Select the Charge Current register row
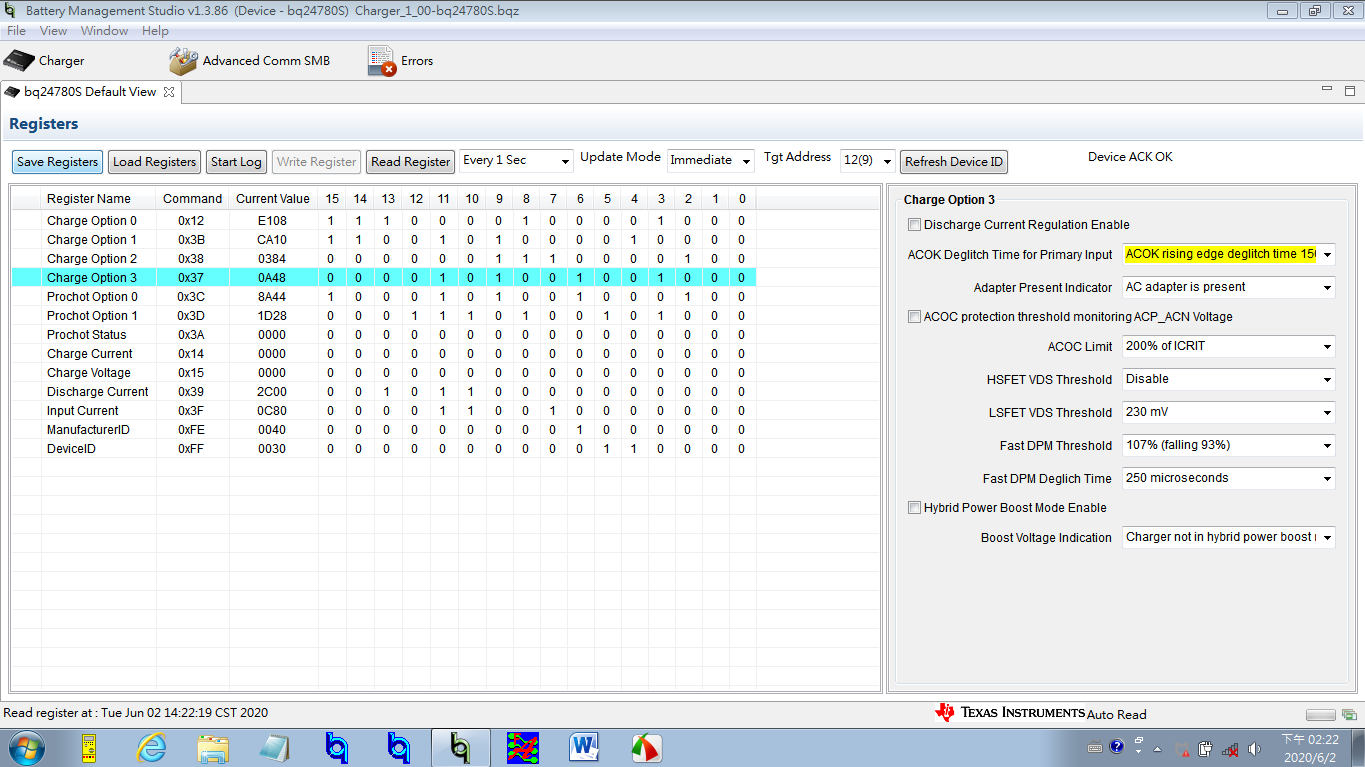Screen dimensions: 1365x767 (x=383, y=353)
